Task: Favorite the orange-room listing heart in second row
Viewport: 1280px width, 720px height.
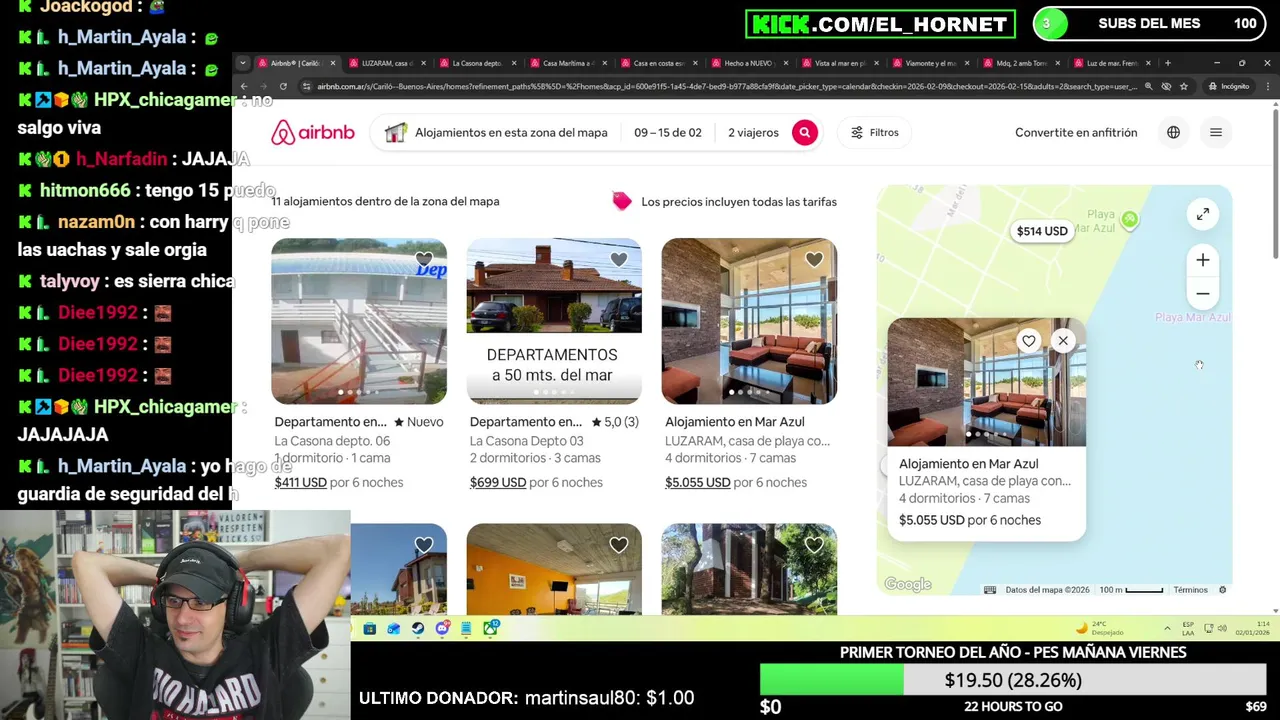Action: pos(619,545)
